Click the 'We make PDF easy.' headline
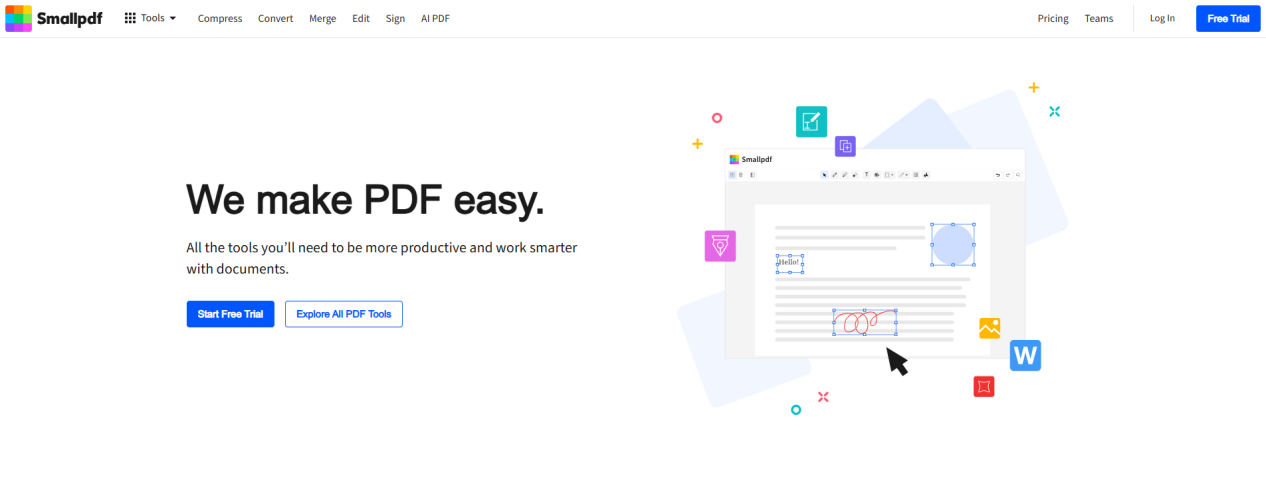This screenshot has width=1266, height=490. [366, 200]
